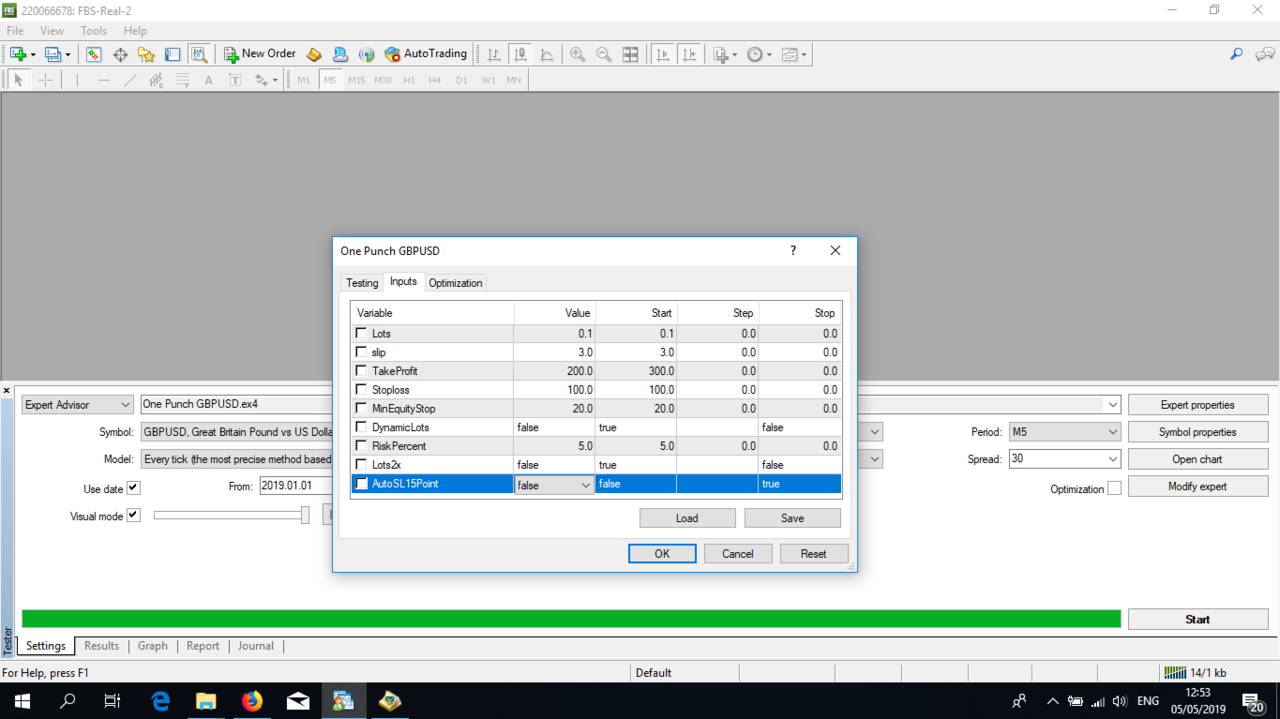
Task: Click the visual mode speed slider
Action: pyautogui.click(x=232, y=516)
